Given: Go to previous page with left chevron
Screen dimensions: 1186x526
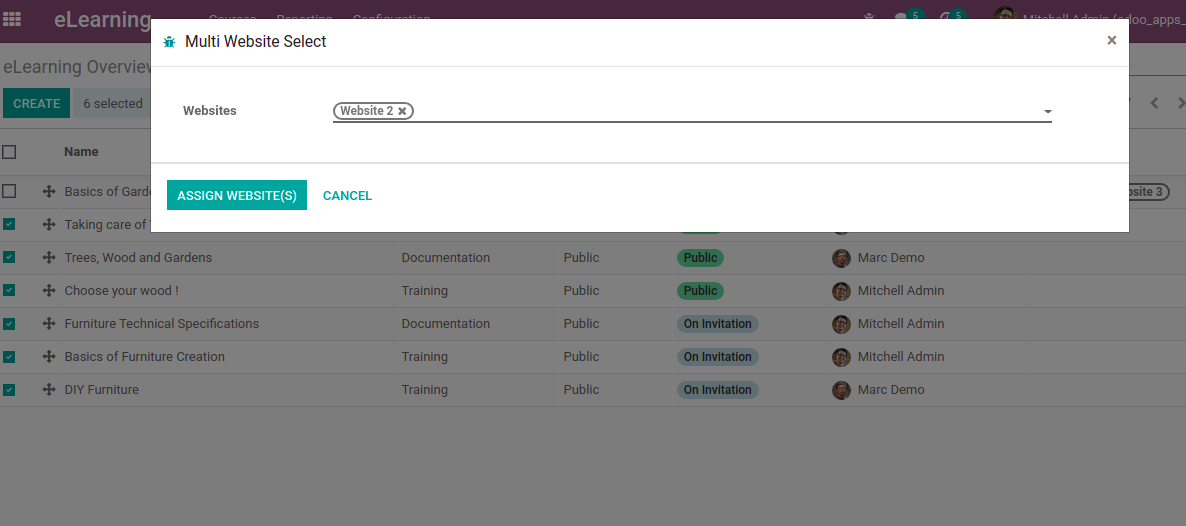Looking at the screenshot, I should click(x=1154, y=103).
